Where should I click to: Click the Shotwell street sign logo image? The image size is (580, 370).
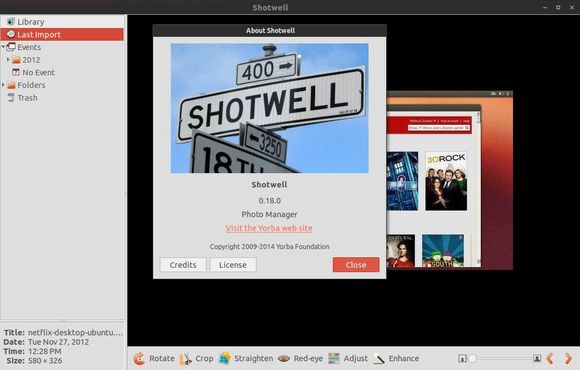[x=269, y=108]
